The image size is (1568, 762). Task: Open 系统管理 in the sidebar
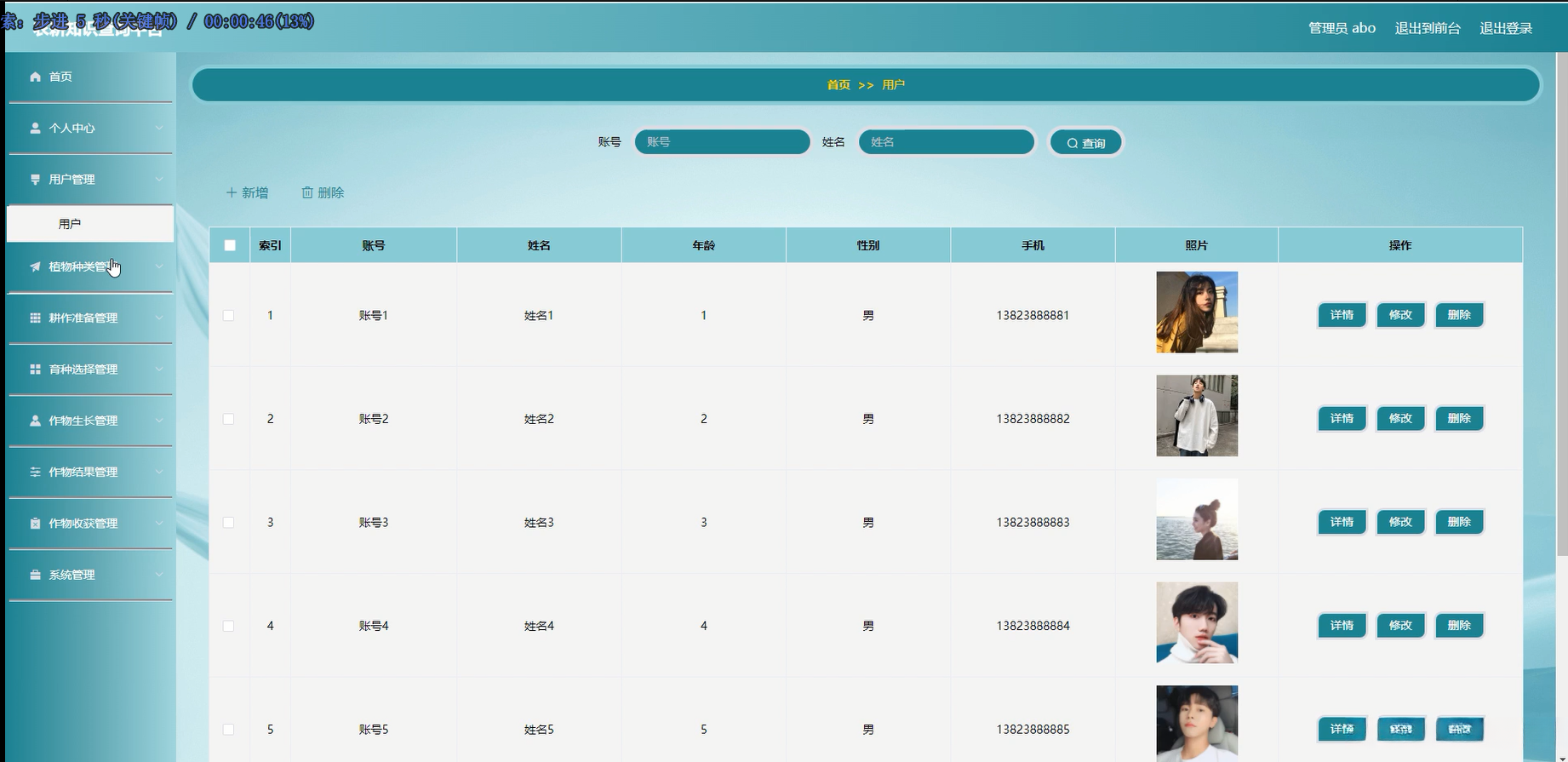90,575
